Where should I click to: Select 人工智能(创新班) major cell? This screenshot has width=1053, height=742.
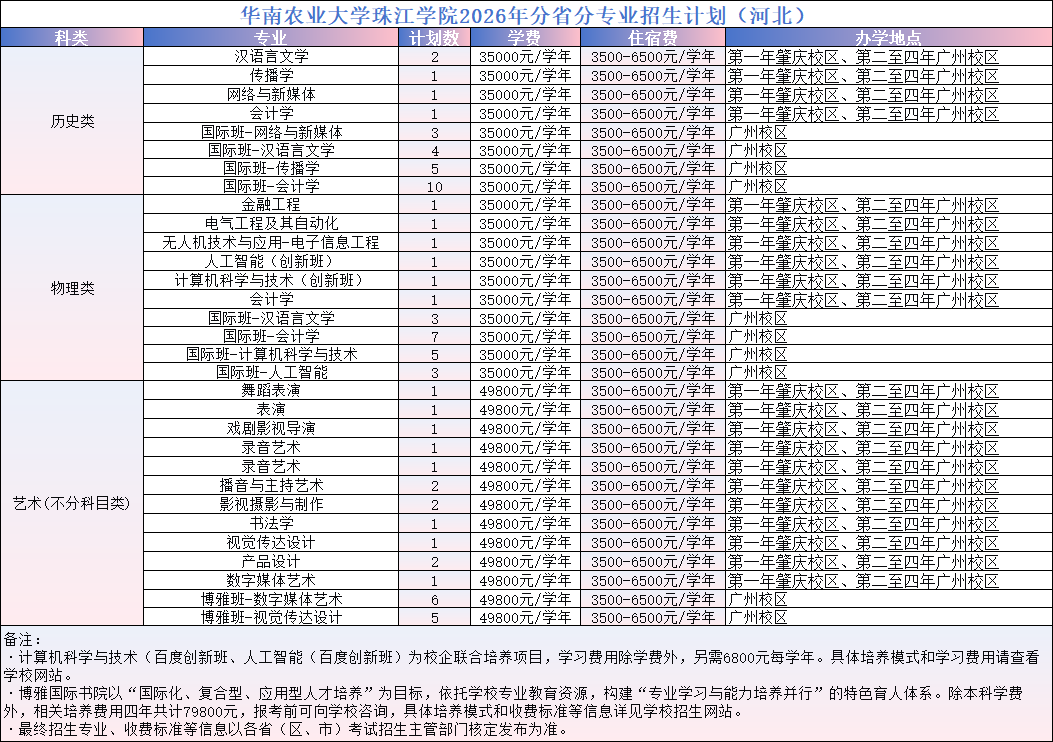[271, 261]
